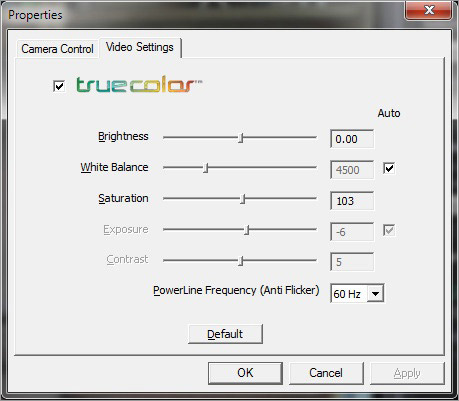Viewport: 459px width, 401px height.
Task: Uncheck the TrueColor checkbox
Action: click(x=59, y=86)
